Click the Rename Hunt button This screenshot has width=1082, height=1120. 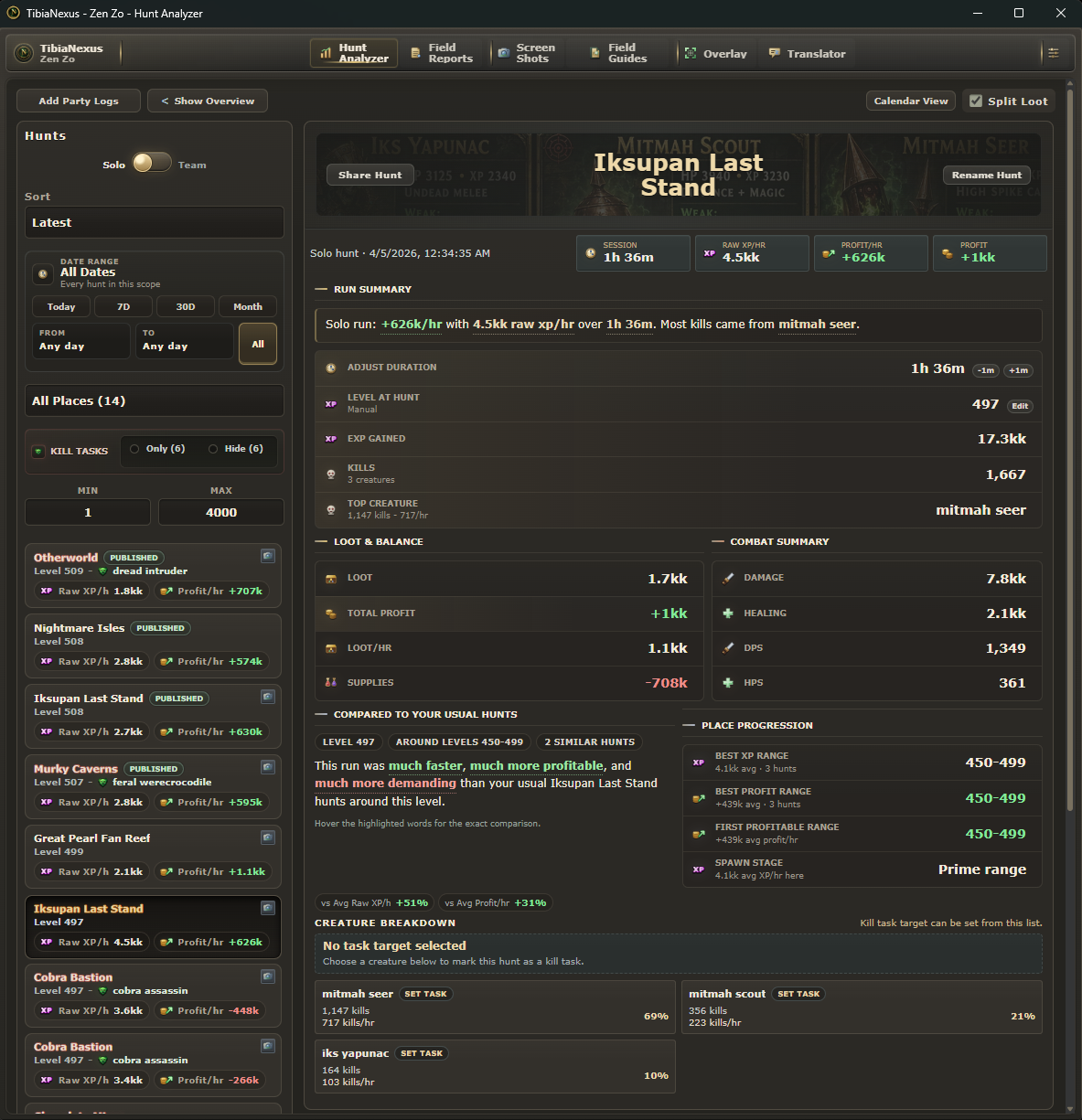pos(987,175)
